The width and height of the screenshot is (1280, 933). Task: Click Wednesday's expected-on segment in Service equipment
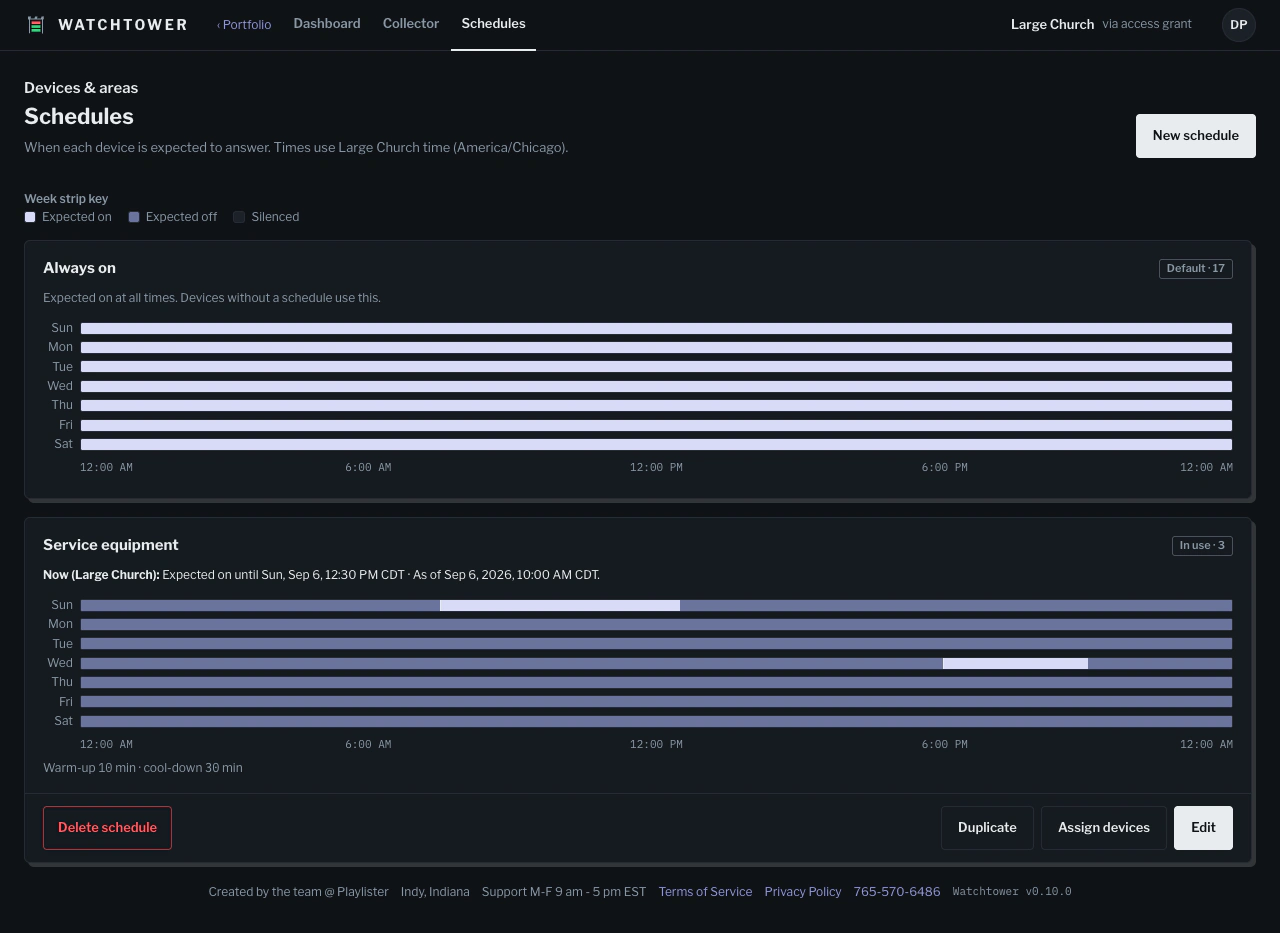(x=1015, y=663)
